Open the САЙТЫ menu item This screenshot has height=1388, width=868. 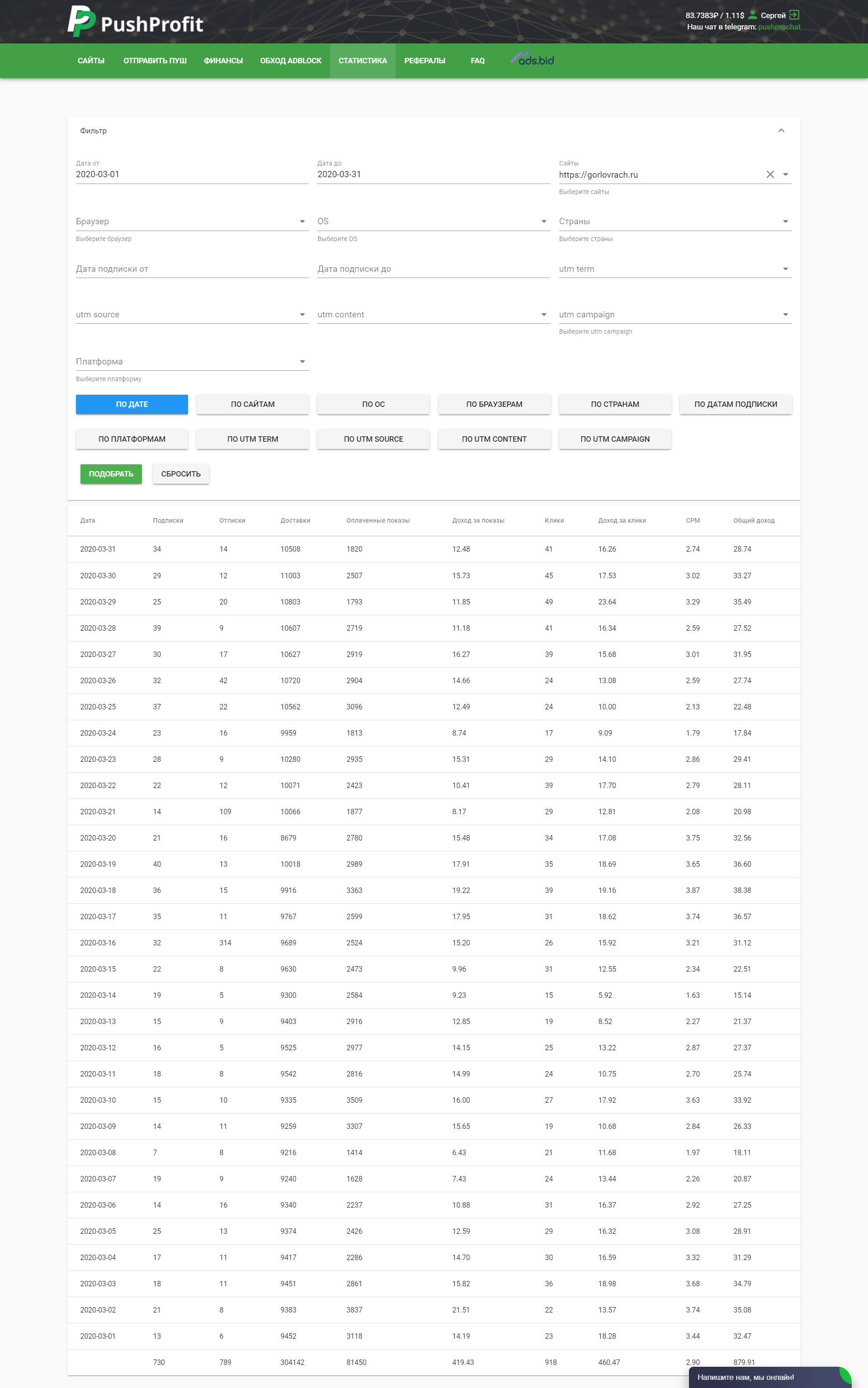pos(91,61)
